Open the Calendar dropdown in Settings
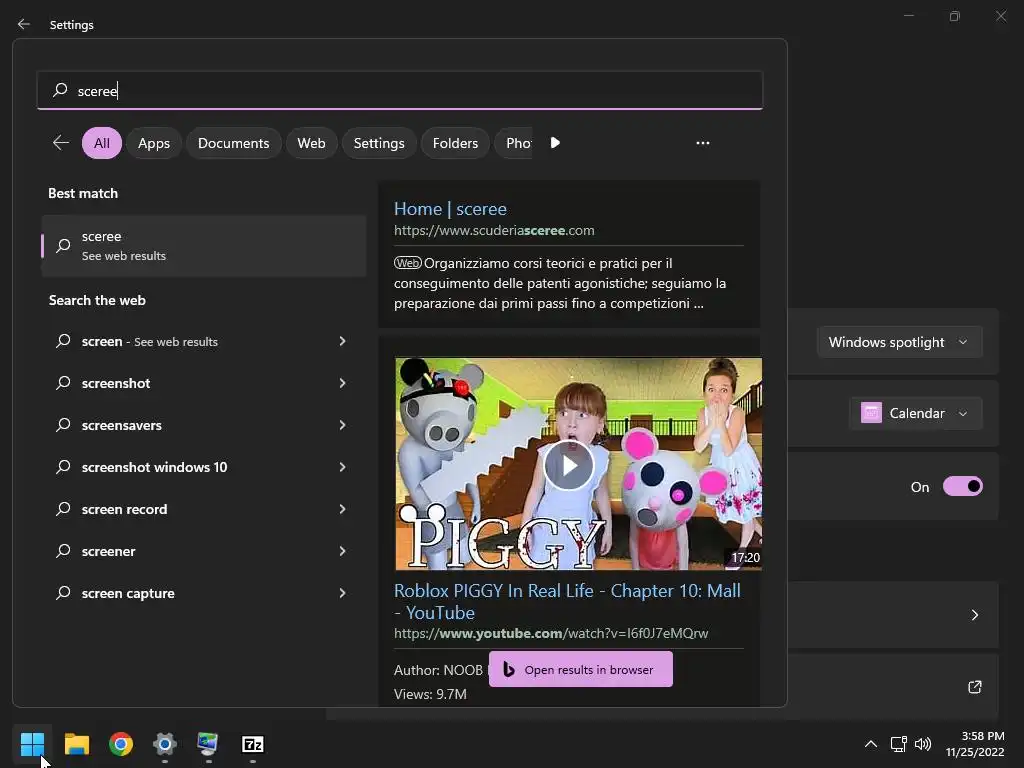 tap(916, 413)
